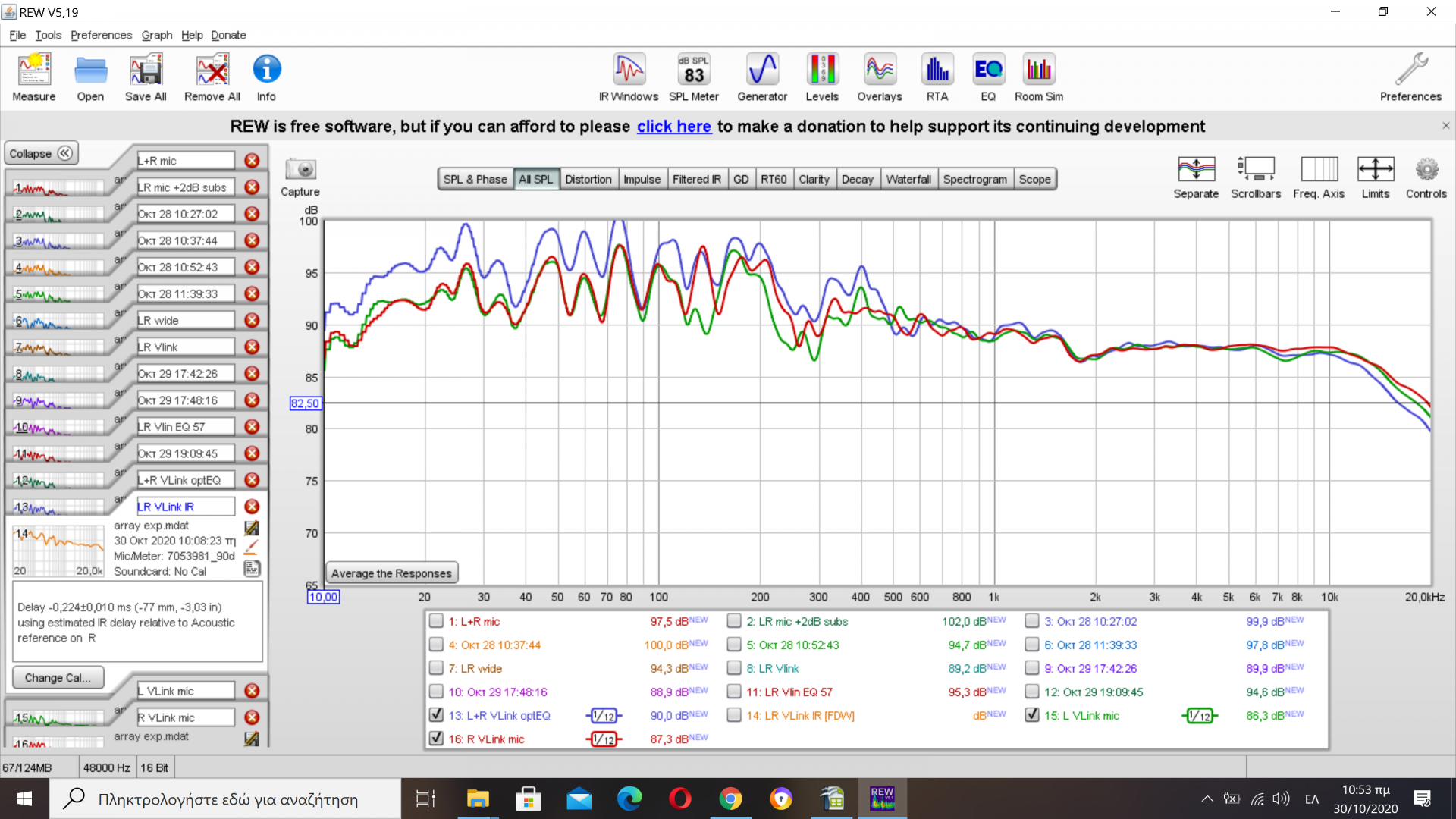Click Average the Responses button
Screen dimensions: 1456x819
(x=391, y=573)
